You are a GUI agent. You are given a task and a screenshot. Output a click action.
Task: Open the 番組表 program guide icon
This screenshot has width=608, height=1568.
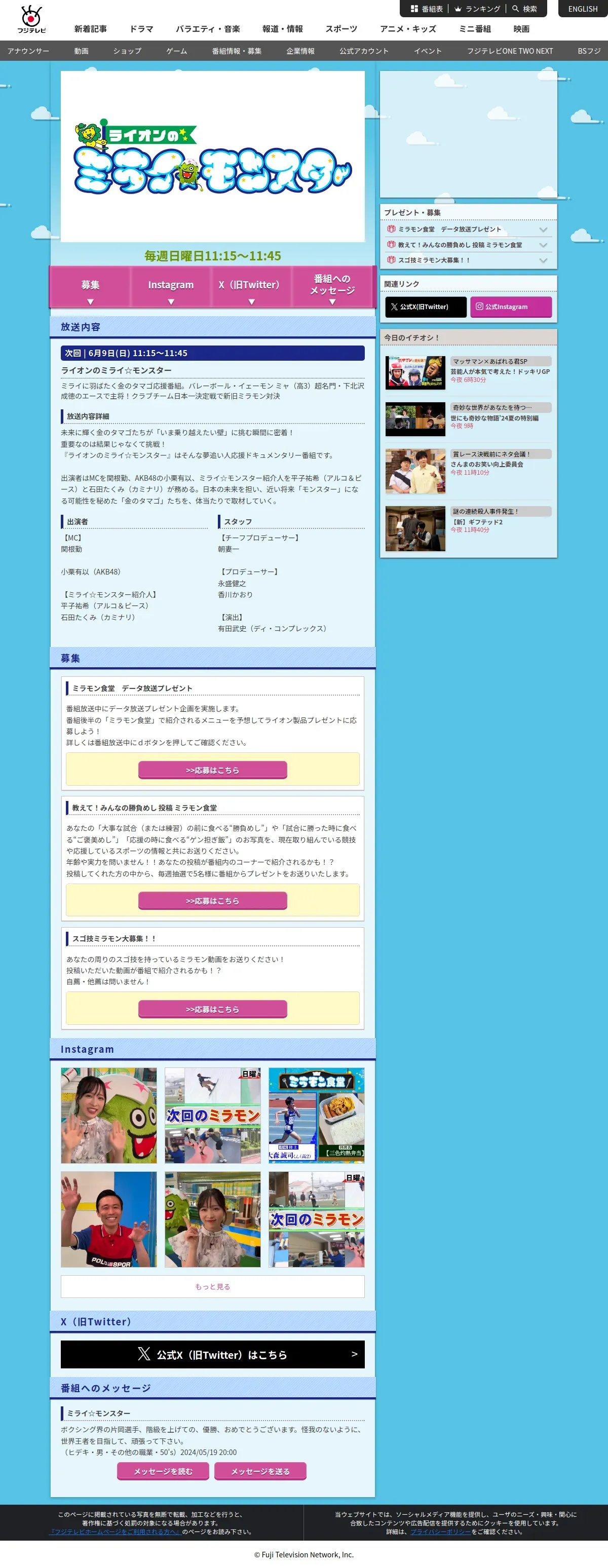pos(426,9)
